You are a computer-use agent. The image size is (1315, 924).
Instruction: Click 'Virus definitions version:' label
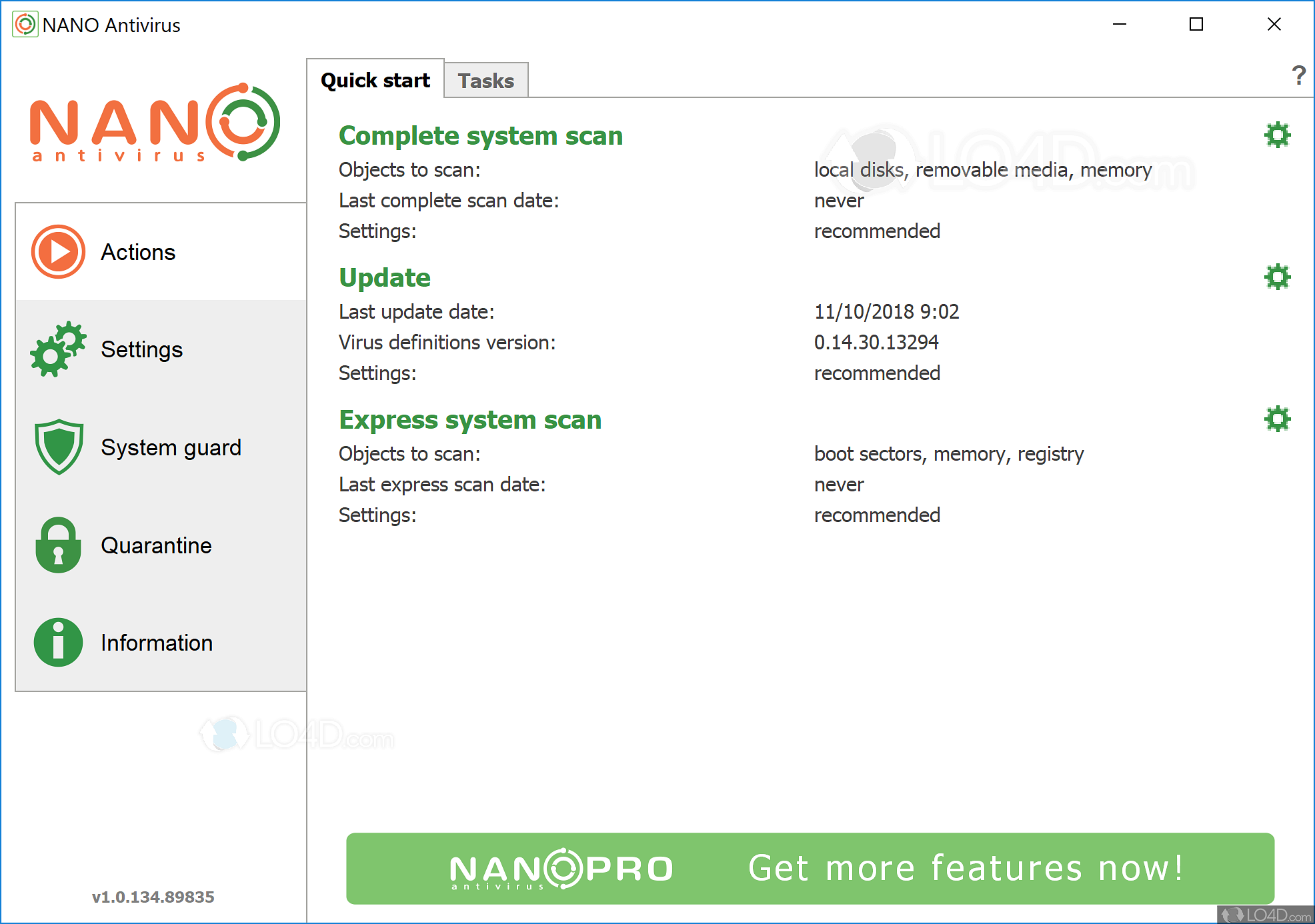(x=447, y=342)
